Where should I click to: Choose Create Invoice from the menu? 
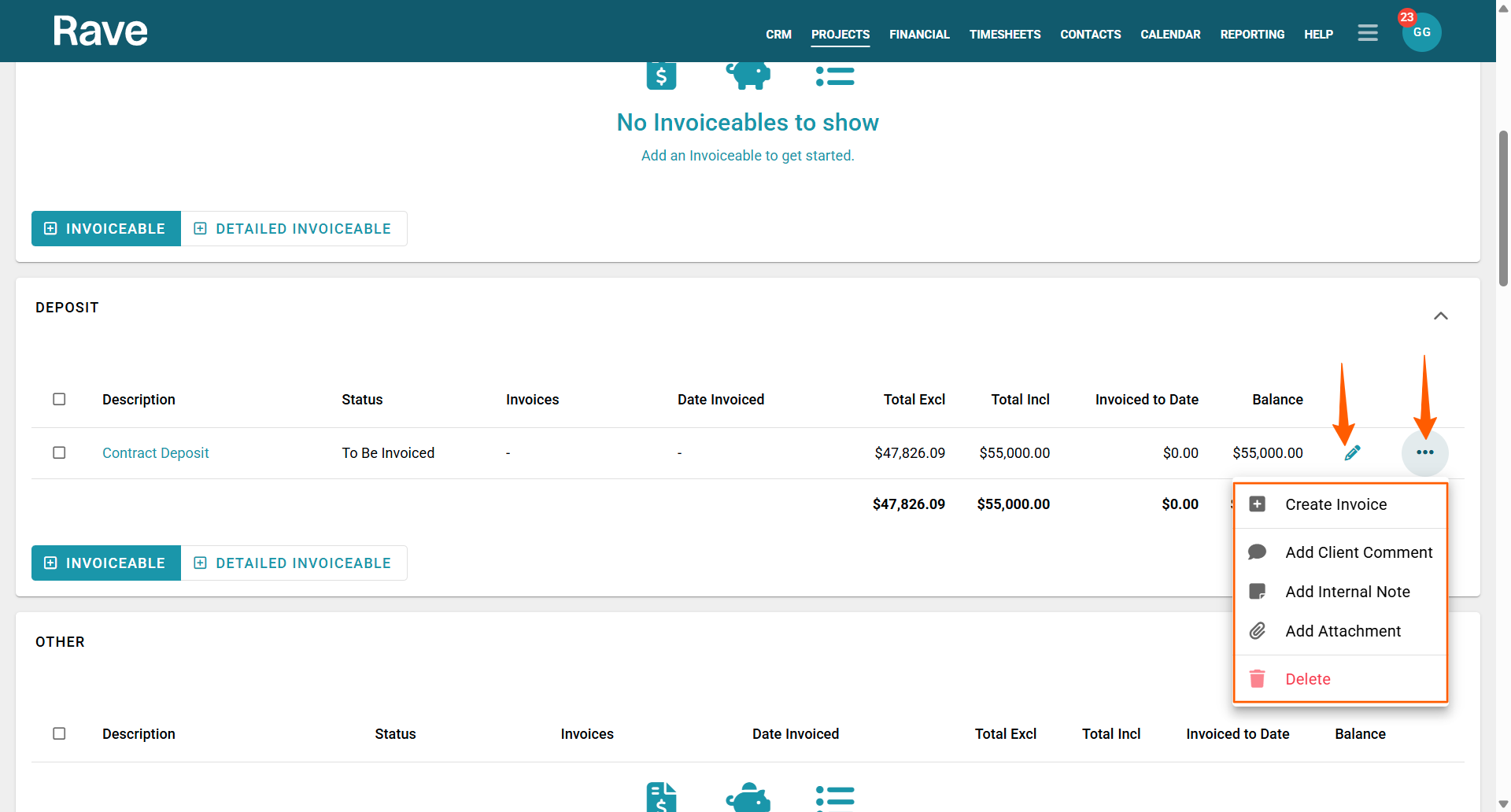1341,504
